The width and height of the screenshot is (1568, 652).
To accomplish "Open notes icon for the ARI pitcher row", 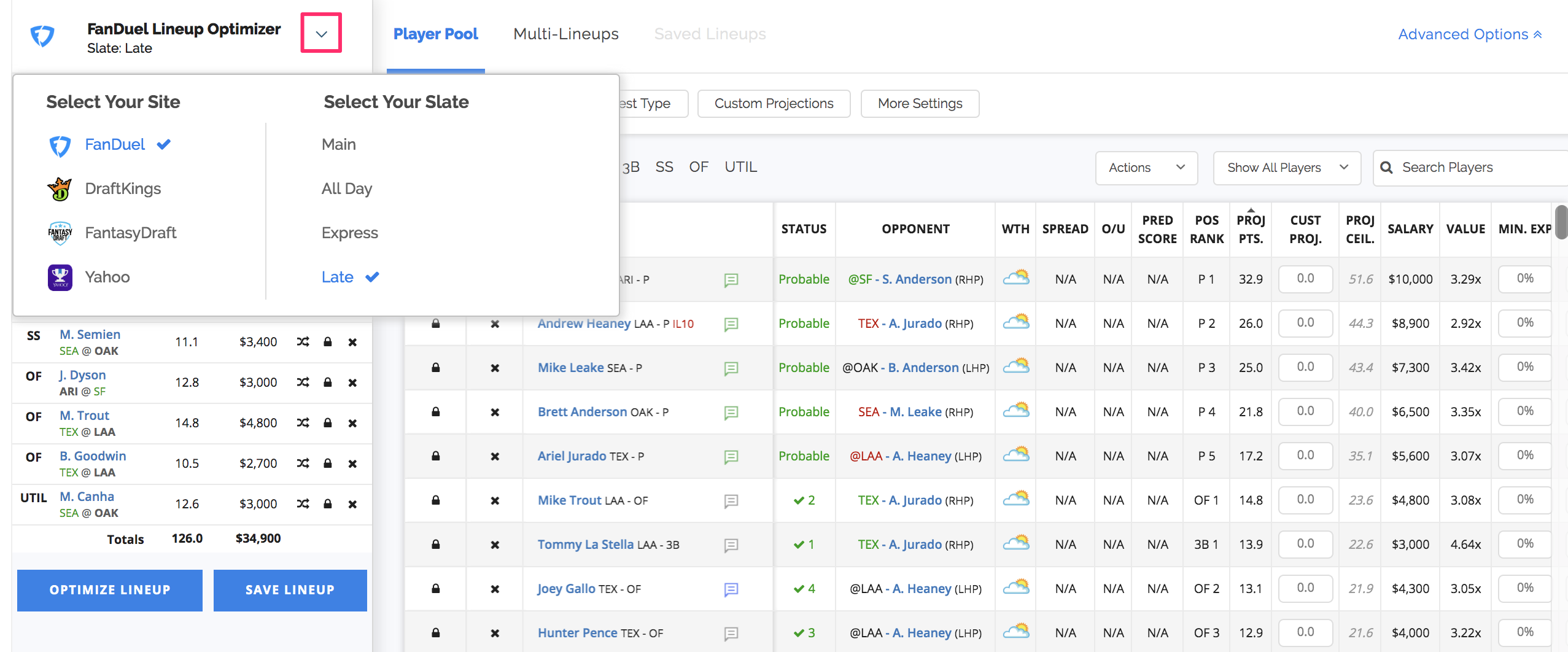I will pos(731,280).
